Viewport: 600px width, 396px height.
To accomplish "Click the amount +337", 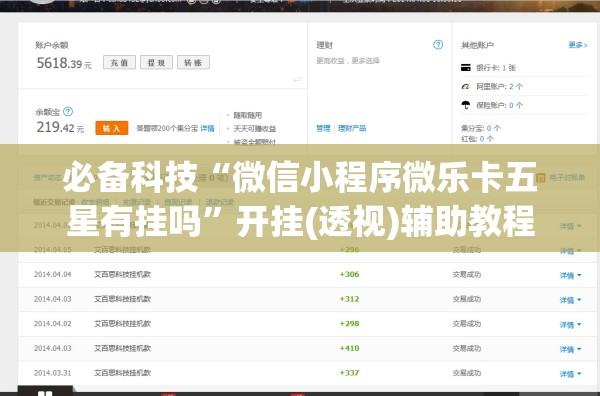I will click(349, 373).
